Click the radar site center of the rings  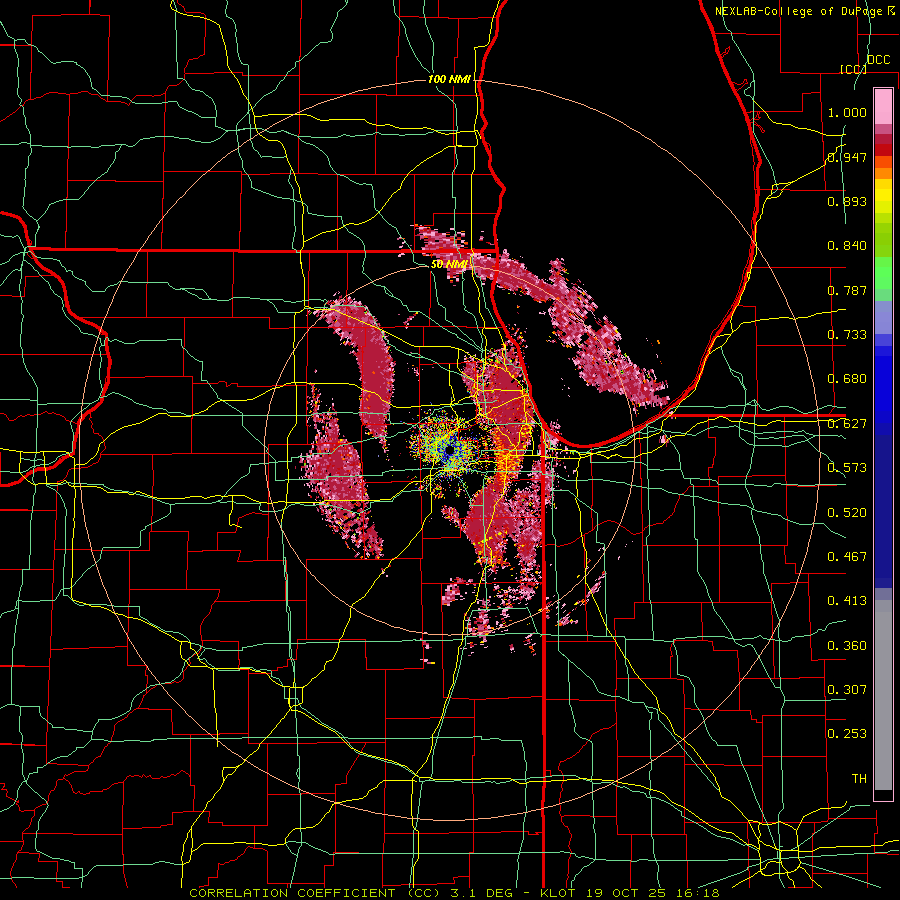pyautogui.click(x=449, y=451)
